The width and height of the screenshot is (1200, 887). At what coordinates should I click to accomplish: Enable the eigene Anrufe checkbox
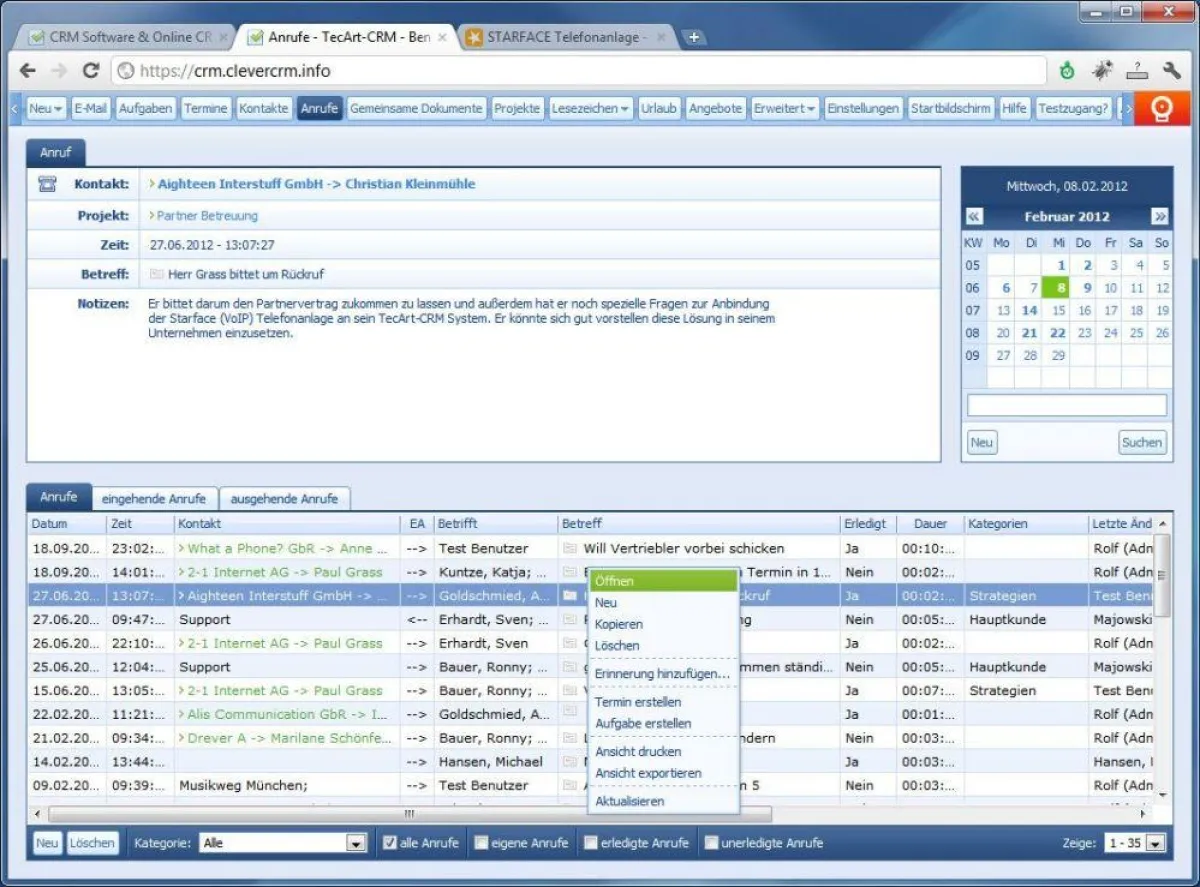click(482, 843)
